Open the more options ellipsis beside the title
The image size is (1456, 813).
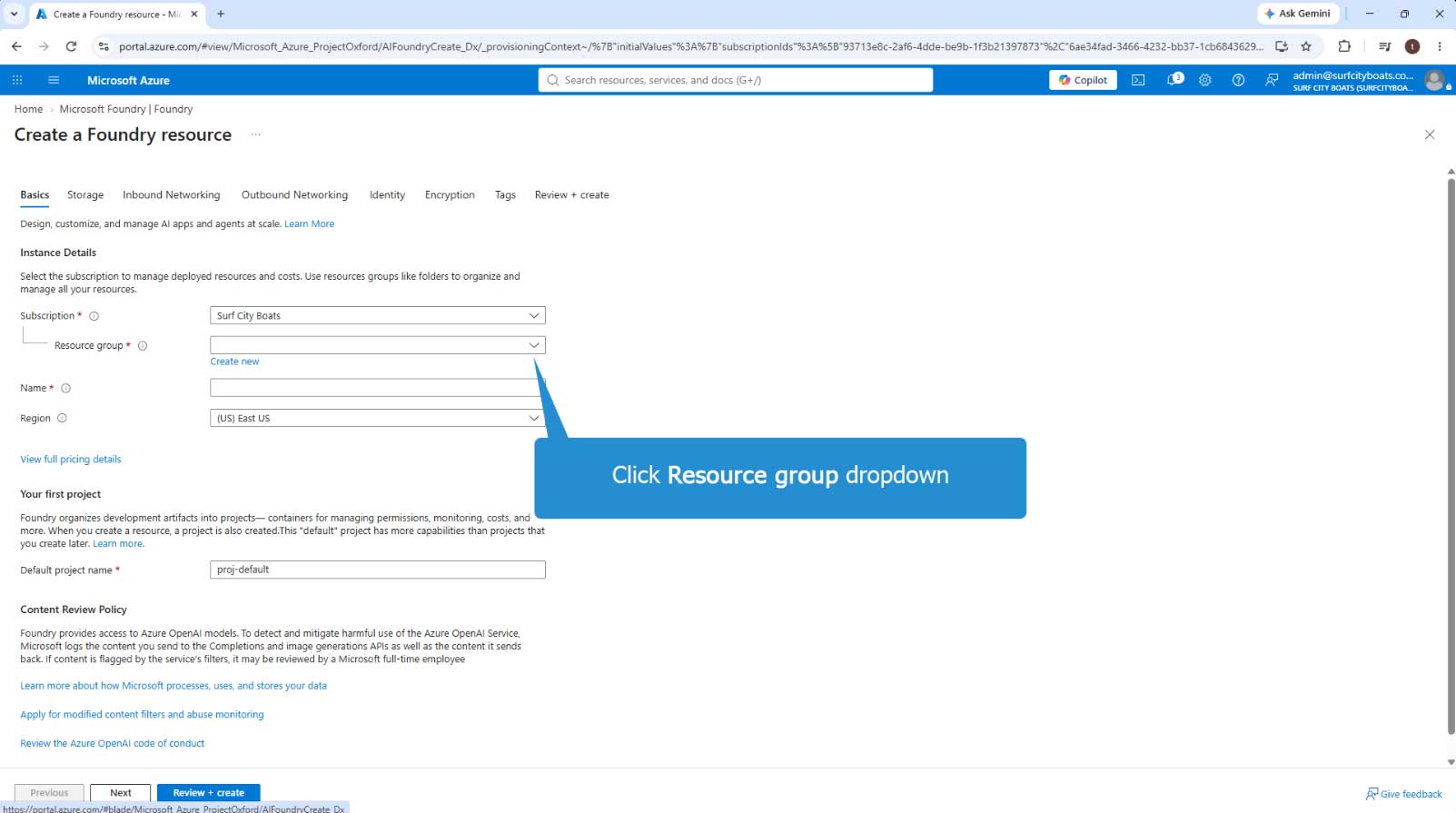tap(256, 134)
